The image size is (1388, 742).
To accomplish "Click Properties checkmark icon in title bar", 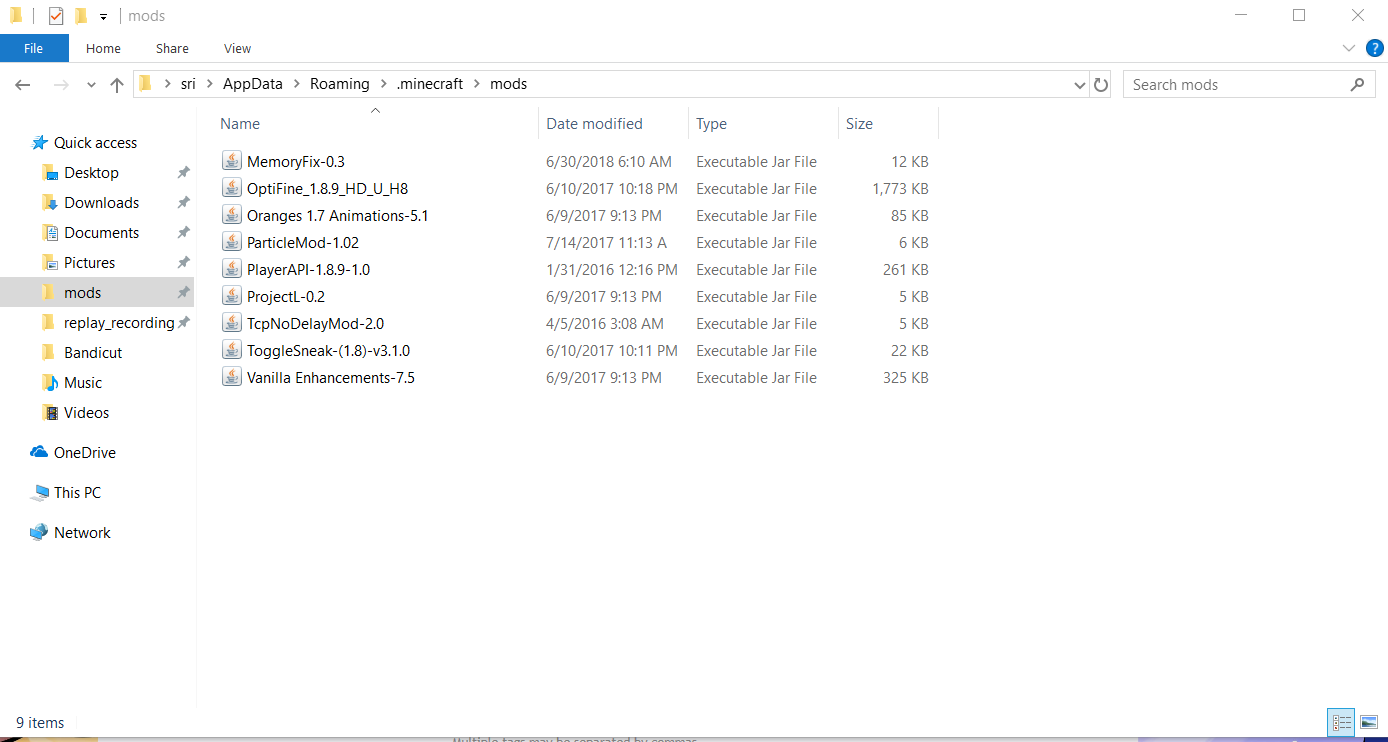I will pos(56,16).
